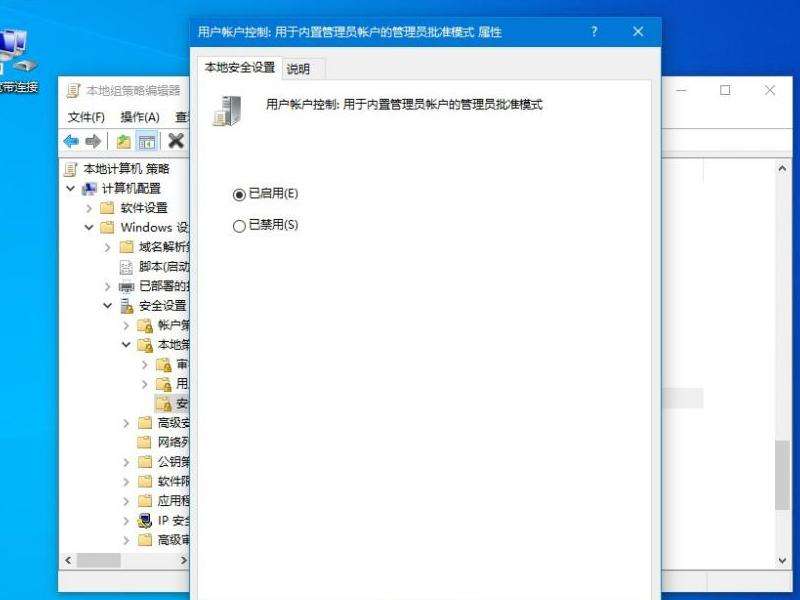The image size is (800, 600).
Task: Collapse the 安全设置 node
Action: point(107,306)
